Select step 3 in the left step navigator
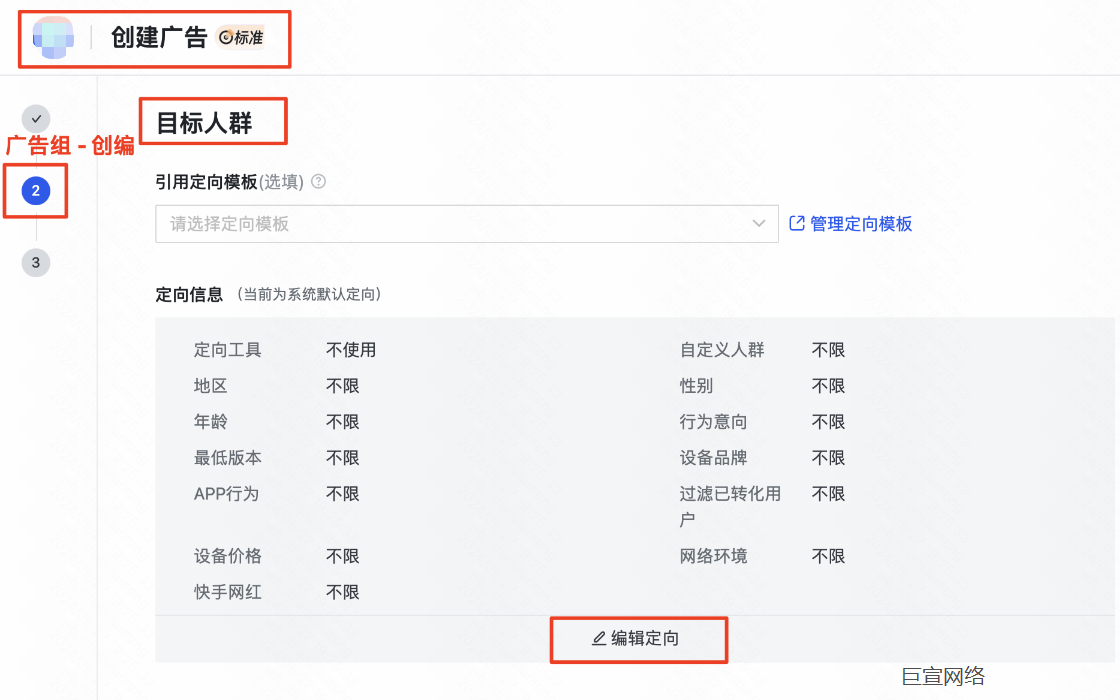The image size is (1120, 700). click(x=36, y=262)
